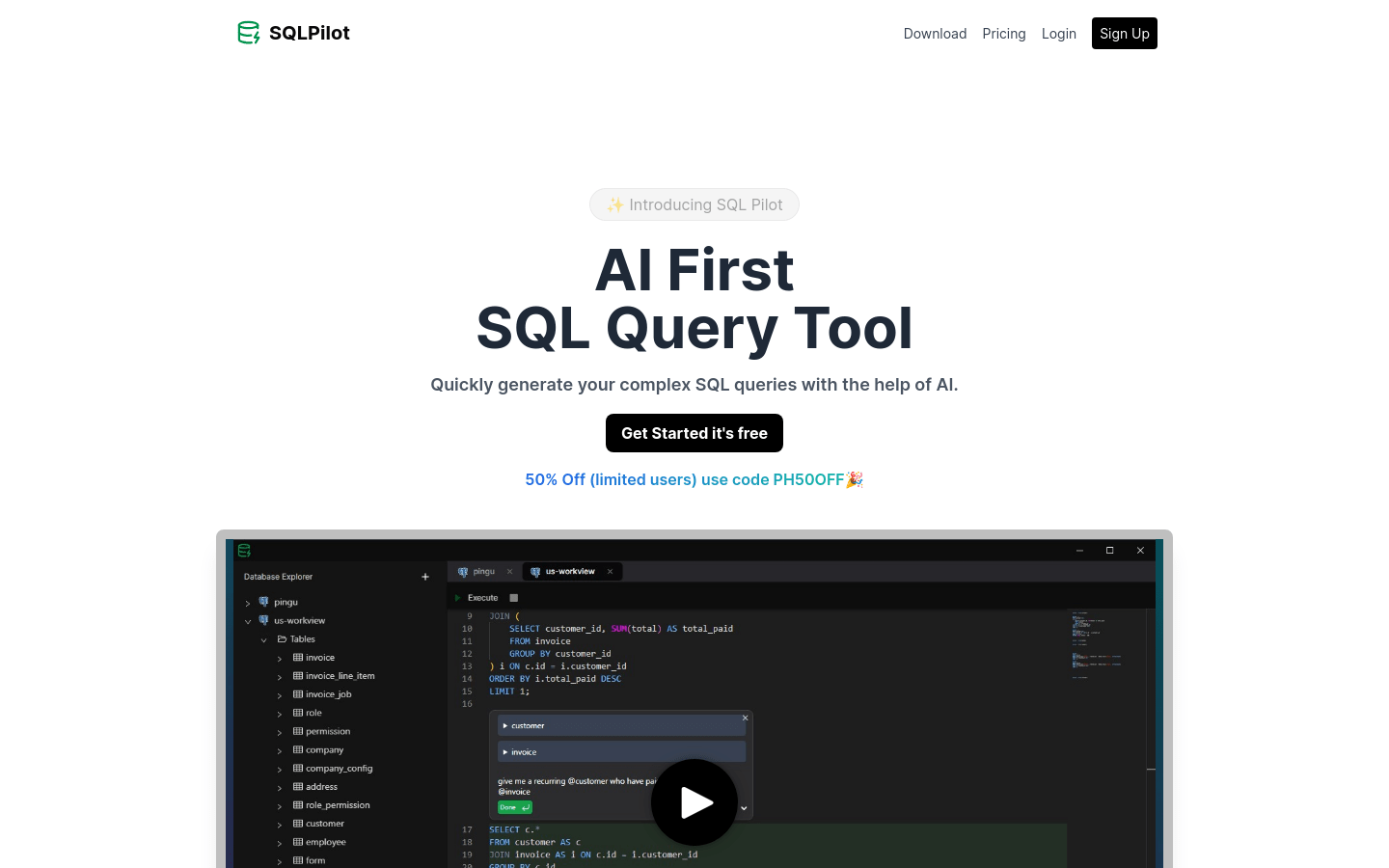Image resolution: width=1389 pixels, height=868 pixels.
Task: Expand the company table chevron
Action: coord(280,750)
